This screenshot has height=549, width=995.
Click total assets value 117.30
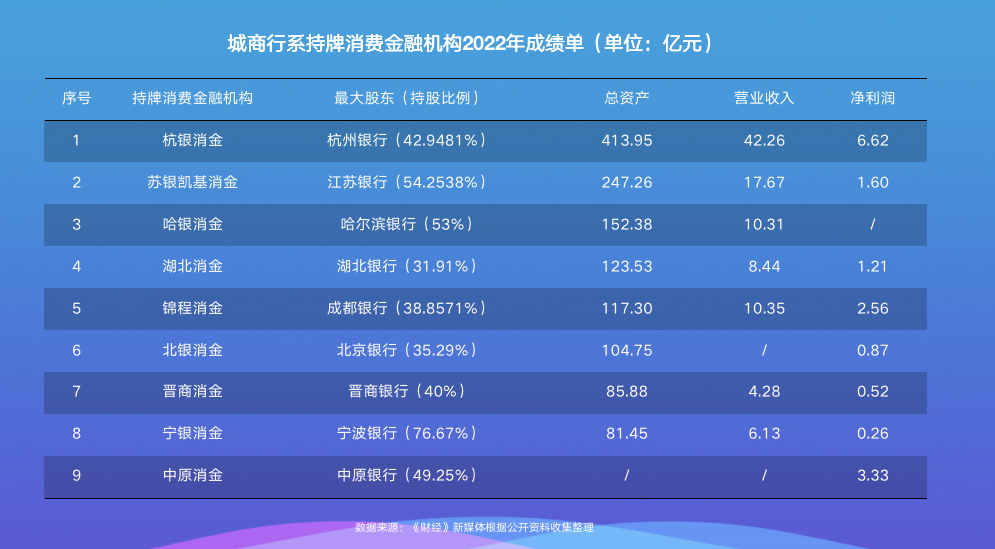click(x=626, y=308)
